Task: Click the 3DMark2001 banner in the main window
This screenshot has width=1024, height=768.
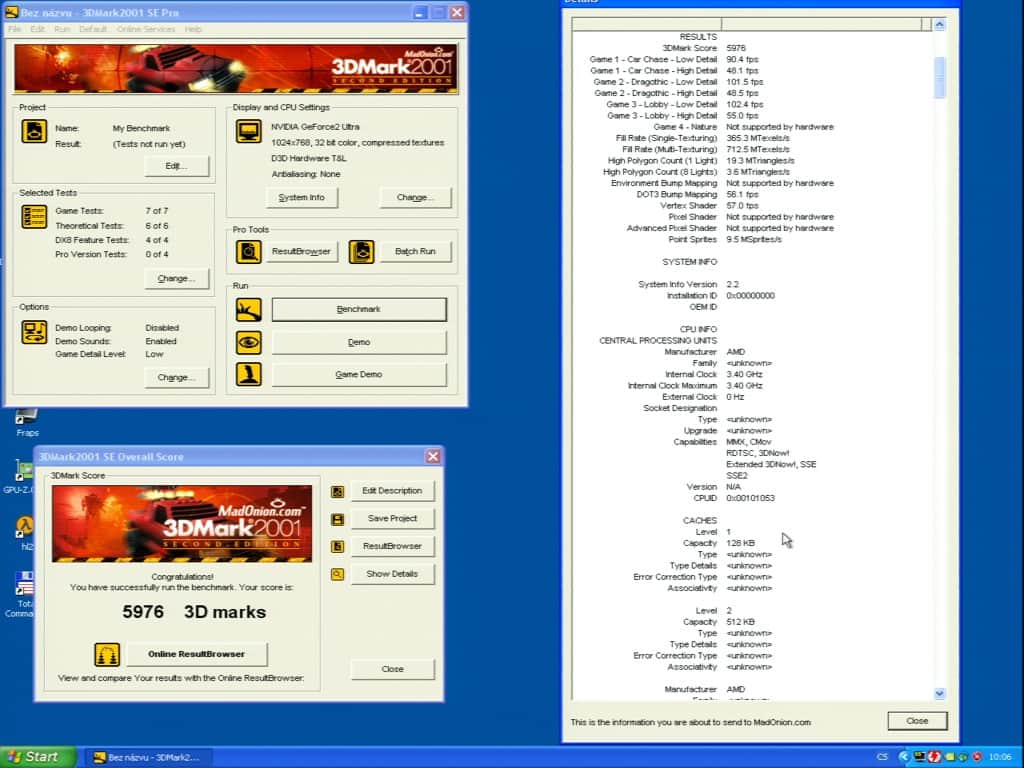Action: (236, 69)
